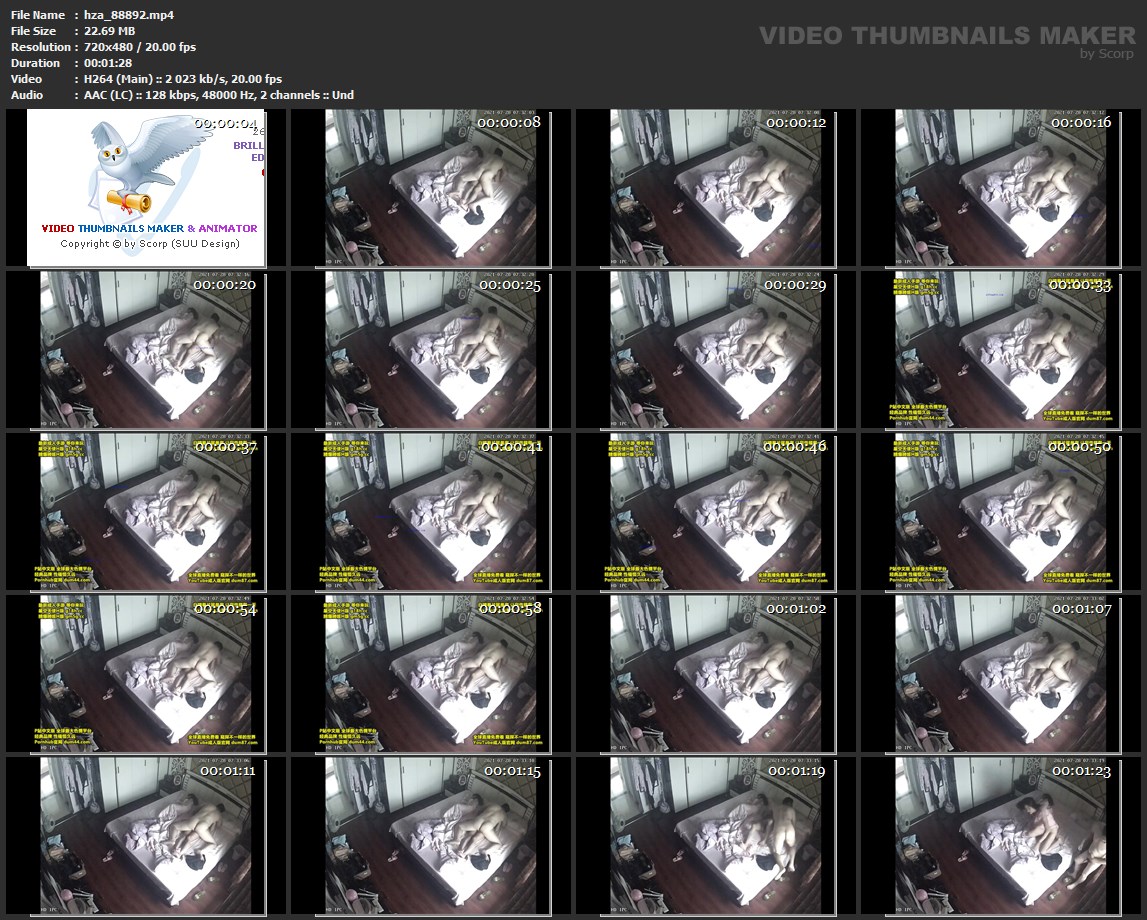Click the File Size value 22.69 MB
The image size is (1147, 920).
click(104, 31)
